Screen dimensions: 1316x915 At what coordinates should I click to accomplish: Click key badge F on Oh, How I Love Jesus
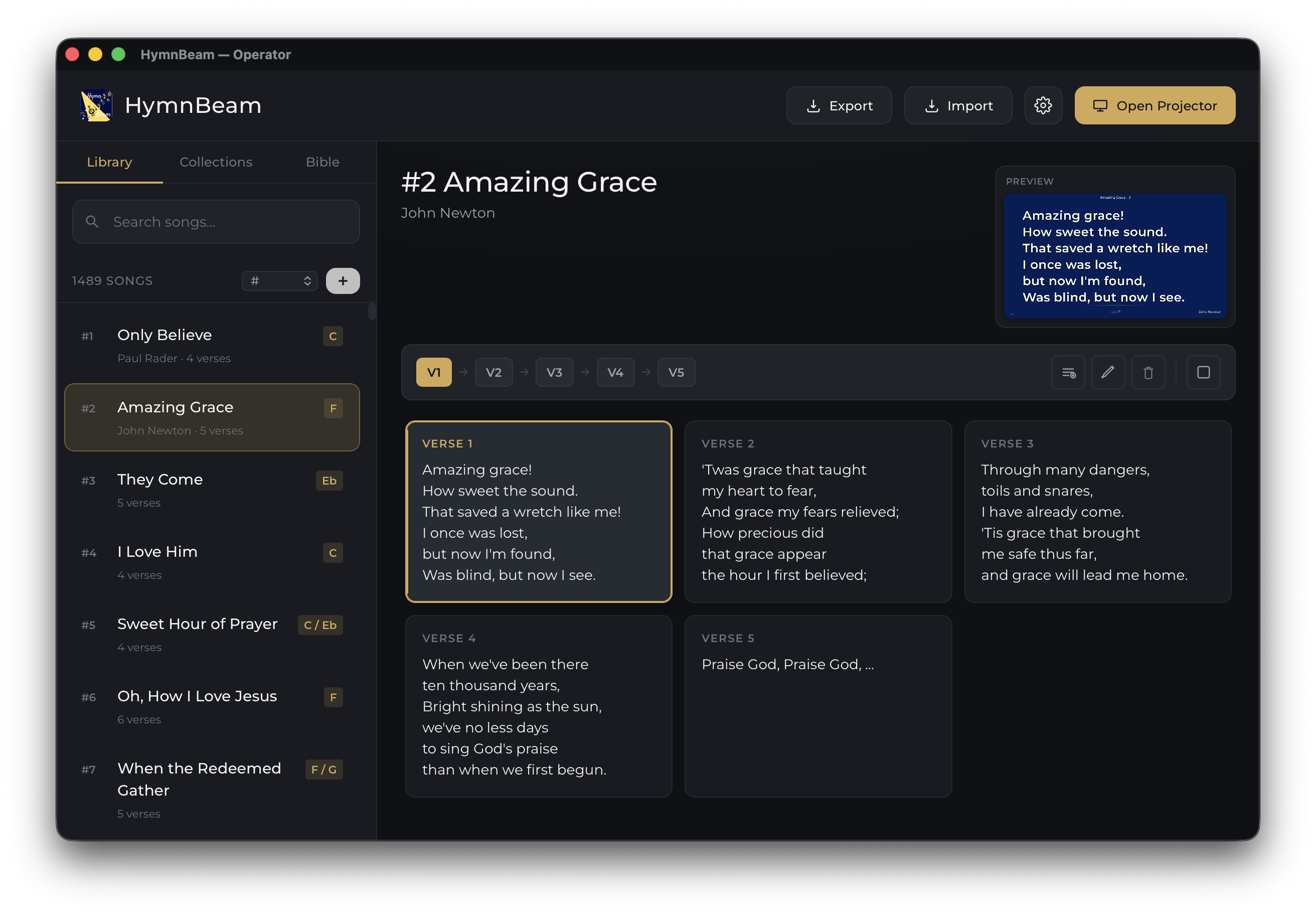point(333,697)
